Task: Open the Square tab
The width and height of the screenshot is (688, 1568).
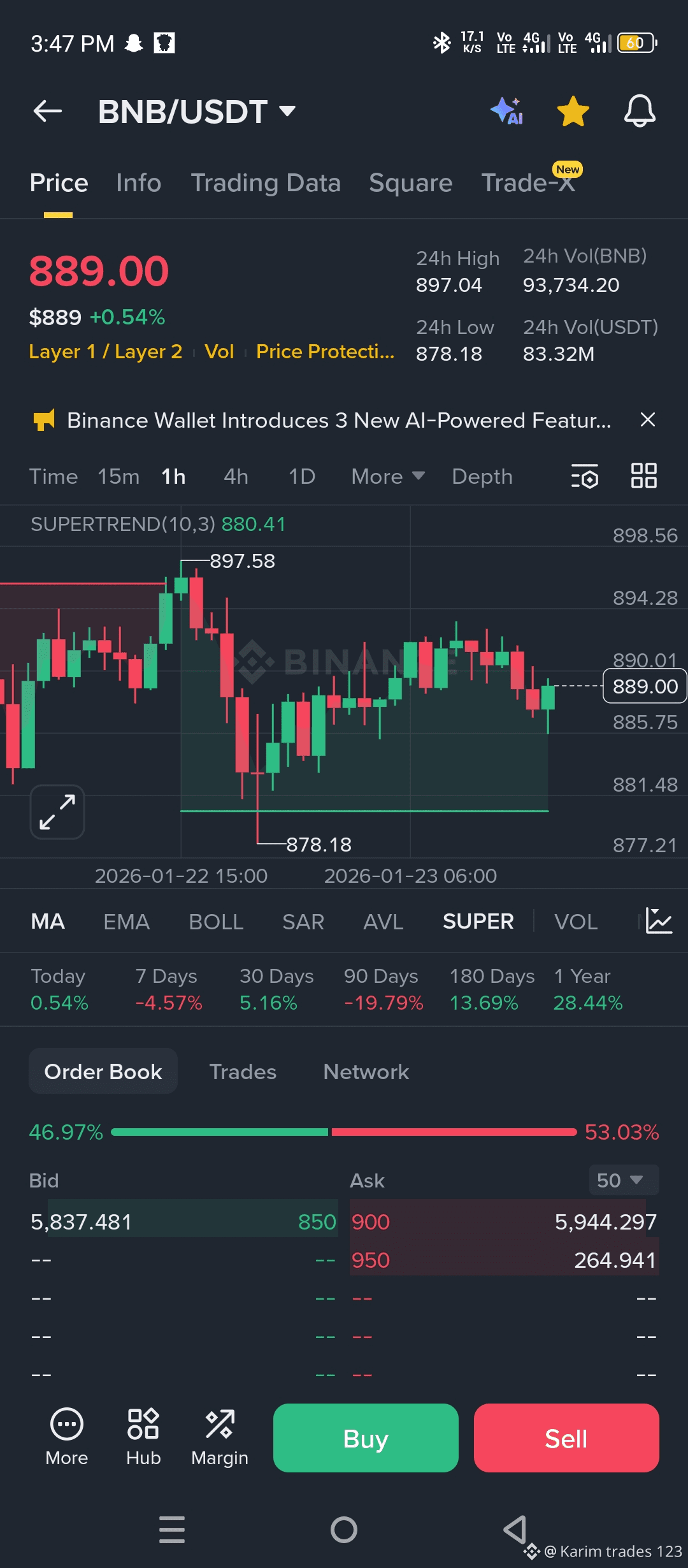Action: click(x=411, y=183)
